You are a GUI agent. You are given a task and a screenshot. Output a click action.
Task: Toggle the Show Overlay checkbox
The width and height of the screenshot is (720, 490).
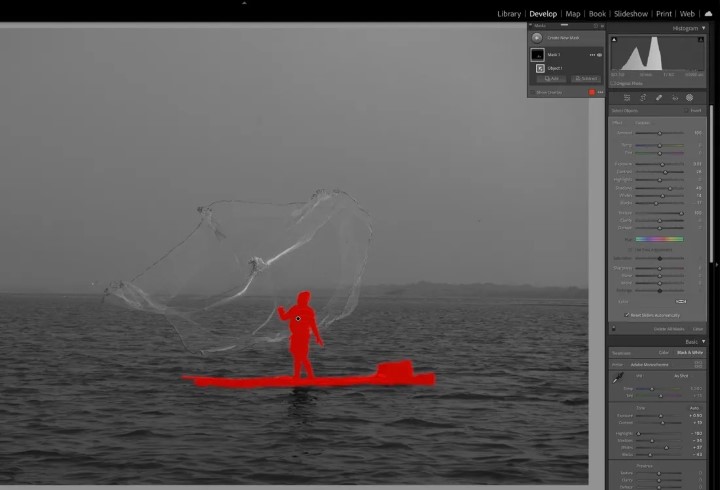click(x=533, y=92)
